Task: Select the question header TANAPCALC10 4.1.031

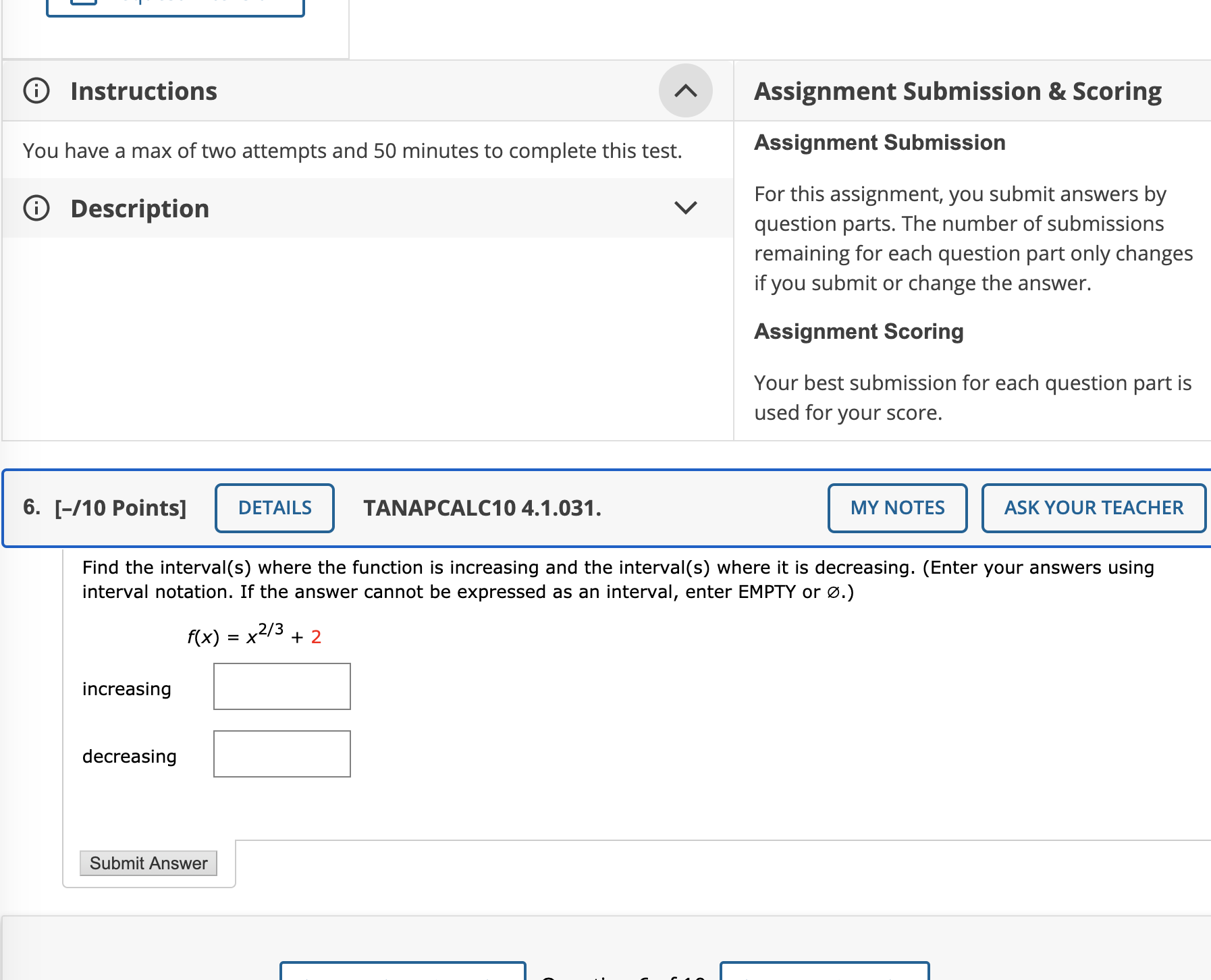Action: 481,508
